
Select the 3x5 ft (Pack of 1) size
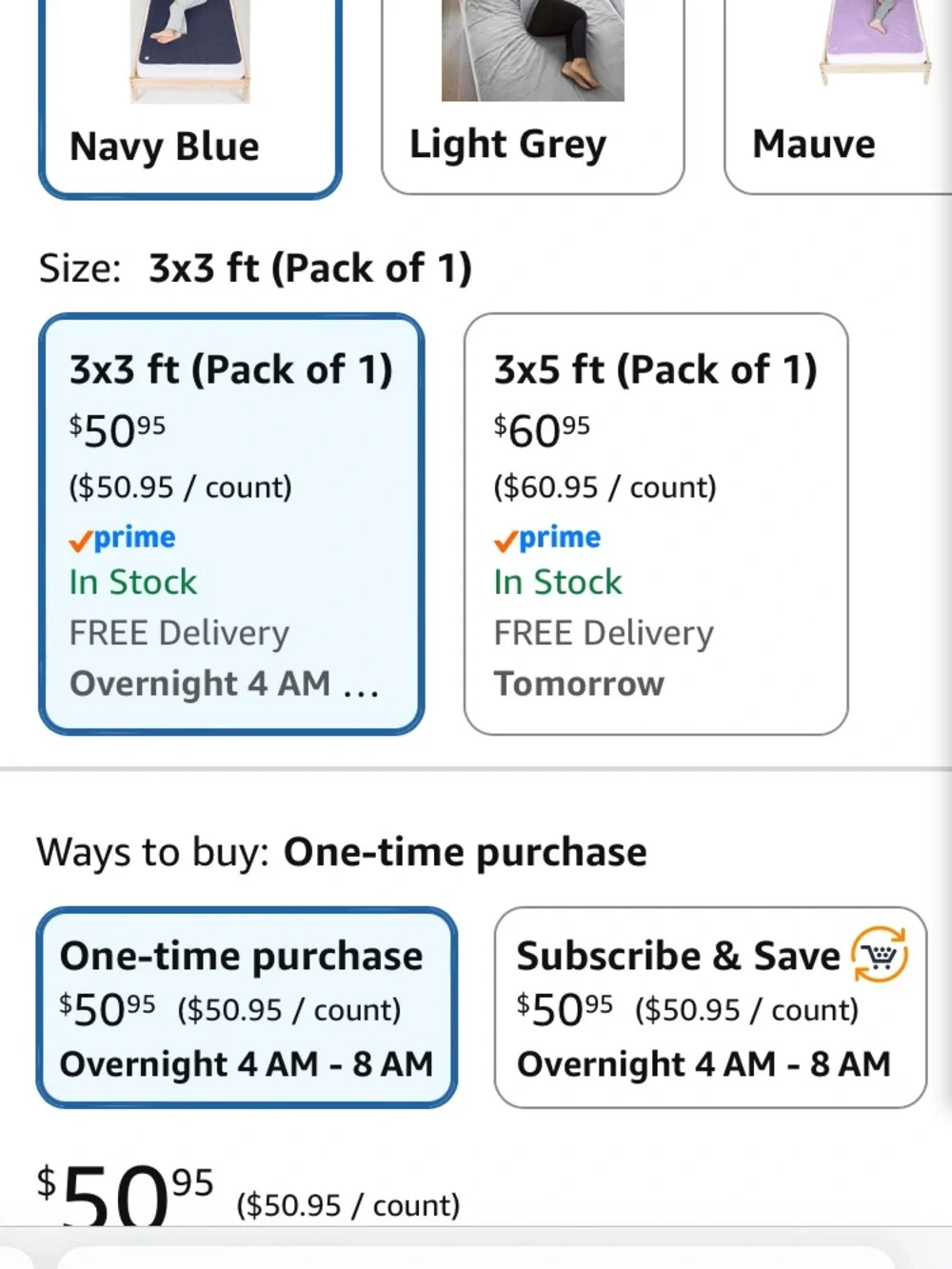[656, 524]
